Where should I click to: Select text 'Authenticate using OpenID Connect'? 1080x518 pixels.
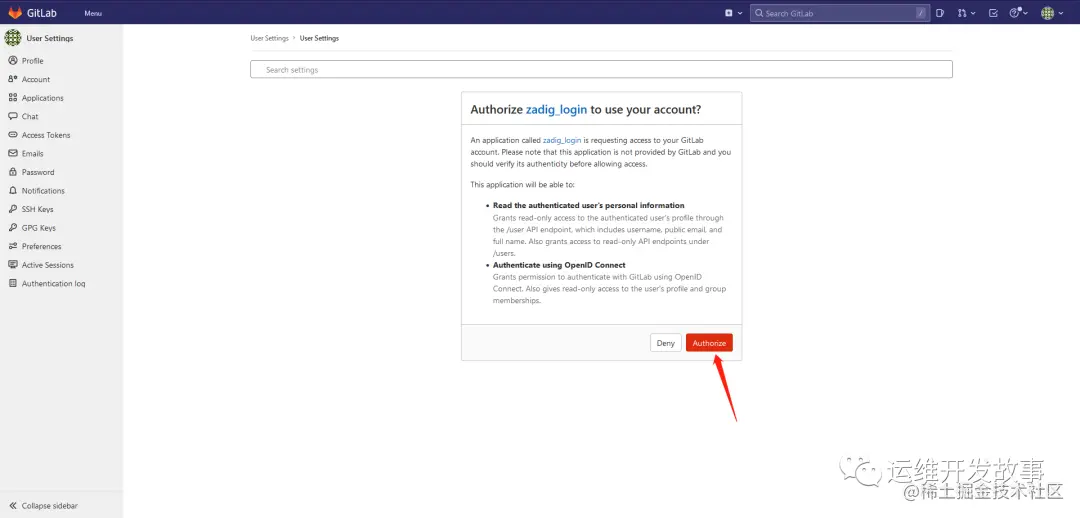559,265
